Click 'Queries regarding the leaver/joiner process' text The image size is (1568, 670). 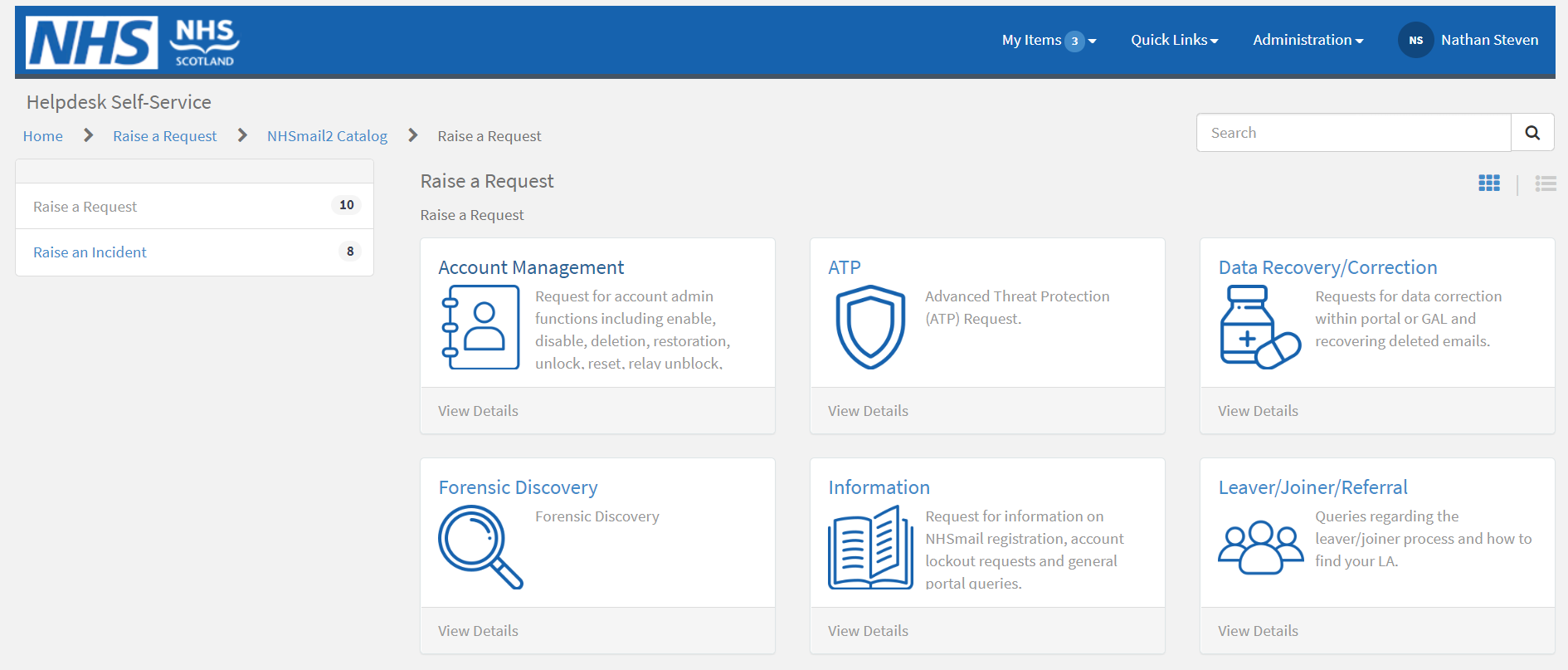pos(1424,539)
